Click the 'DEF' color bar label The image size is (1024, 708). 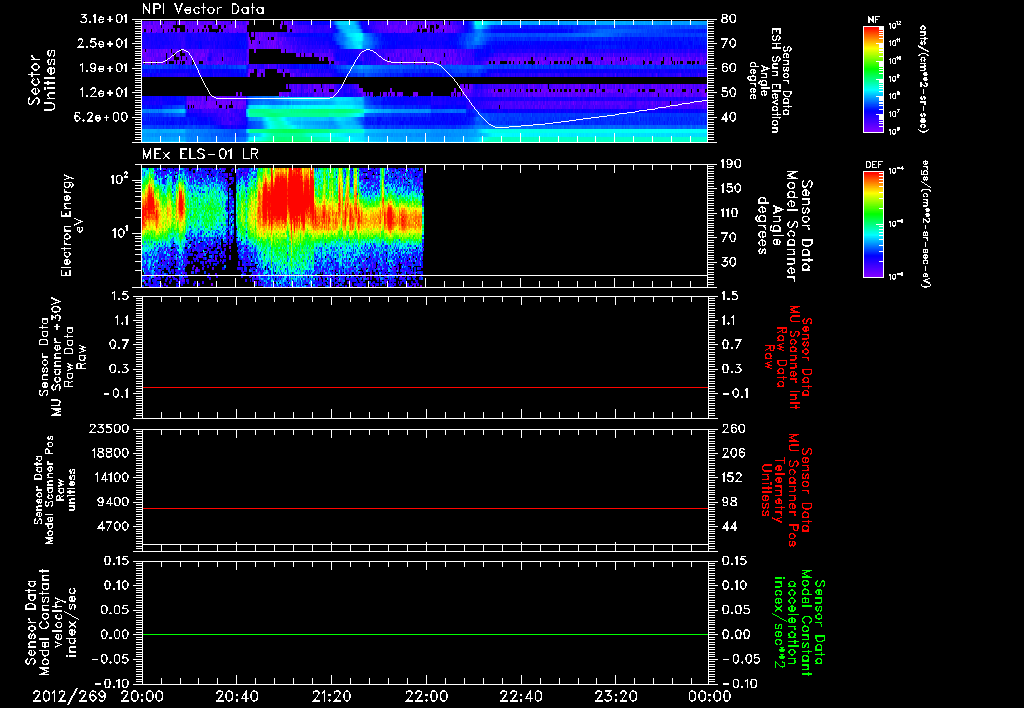[x=873, y=165]
